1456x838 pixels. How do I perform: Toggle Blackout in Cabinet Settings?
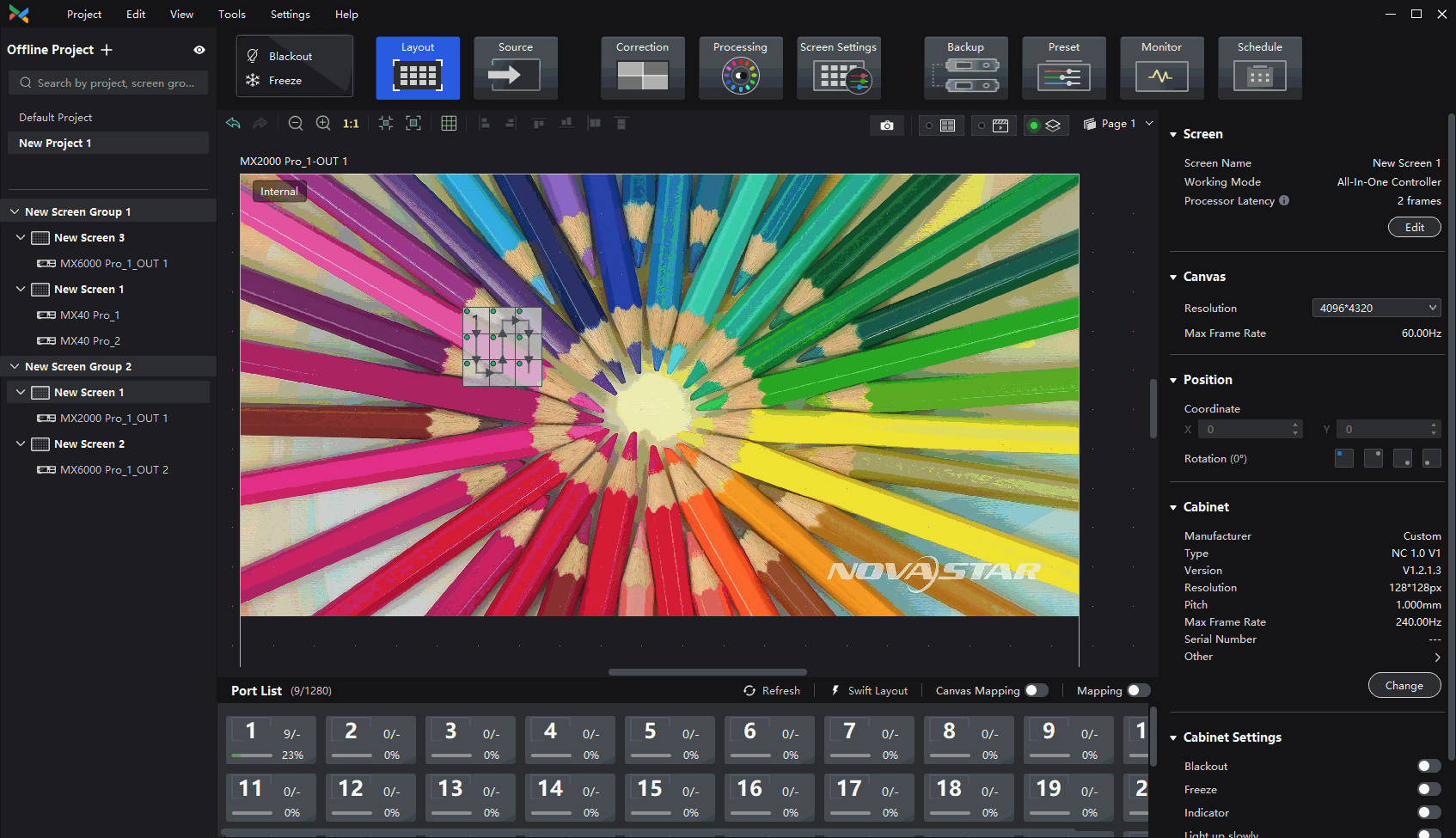click(1429, 766)
